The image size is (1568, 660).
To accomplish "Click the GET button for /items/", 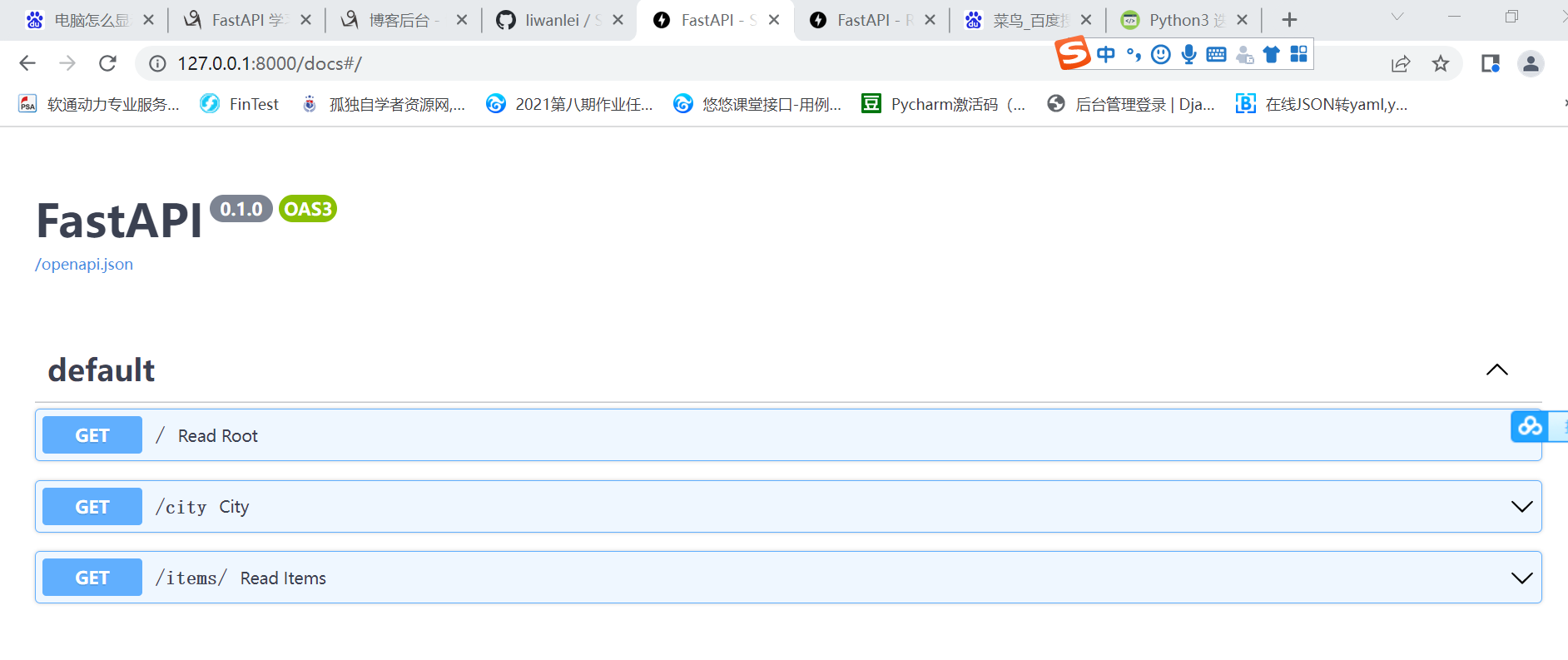I will point(92,578).
